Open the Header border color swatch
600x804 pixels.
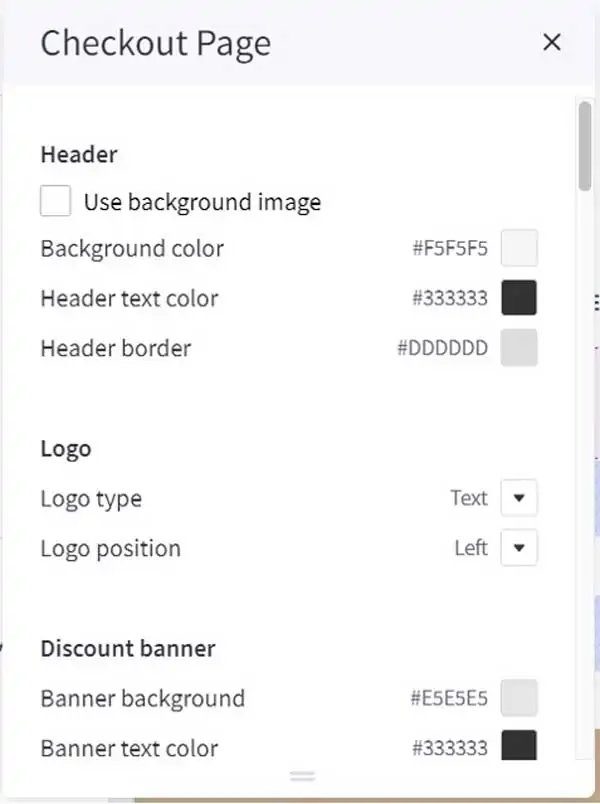point(519,348)
